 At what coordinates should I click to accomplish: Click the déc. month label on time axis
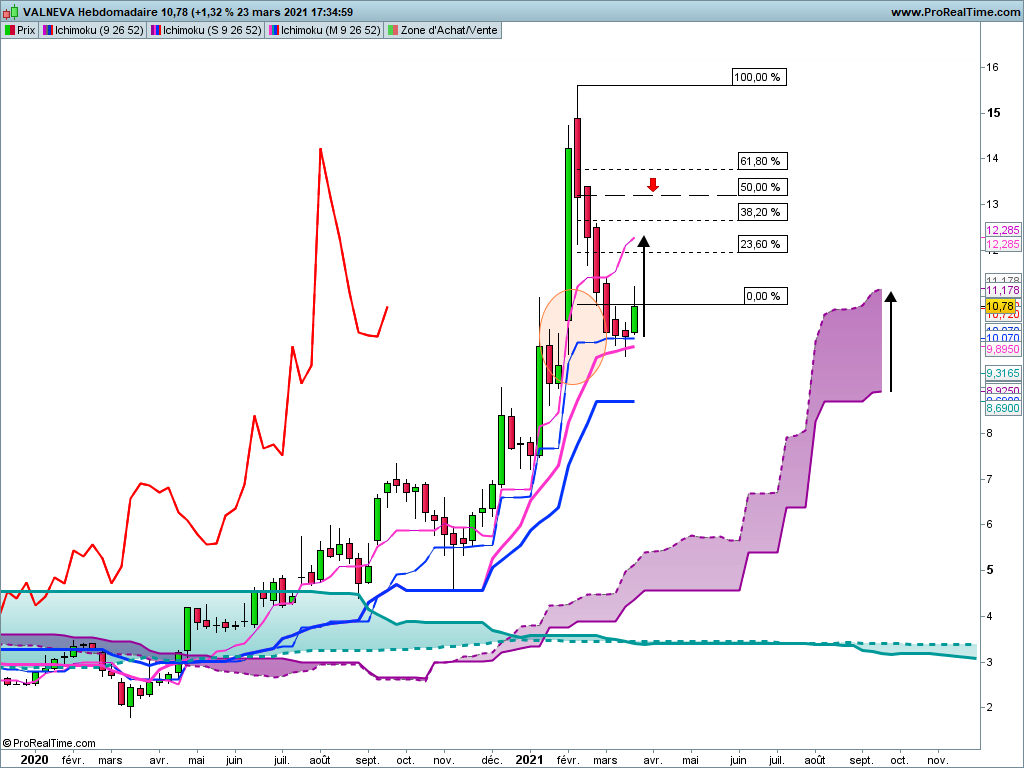[x=492, y=760]
